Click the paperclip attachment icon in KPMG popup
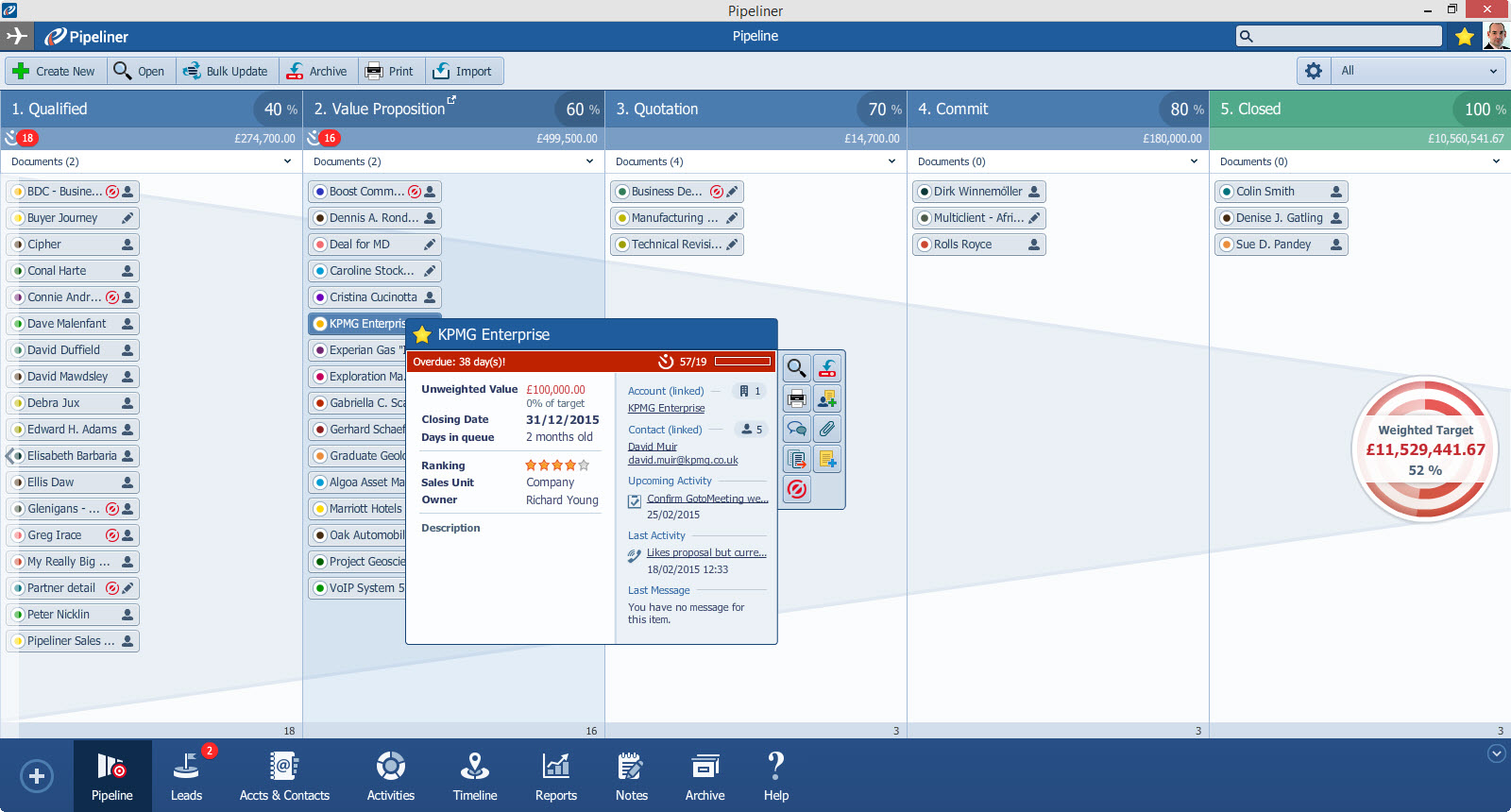The height and width of the screenshot is (812, 1511). coord(827,429)
